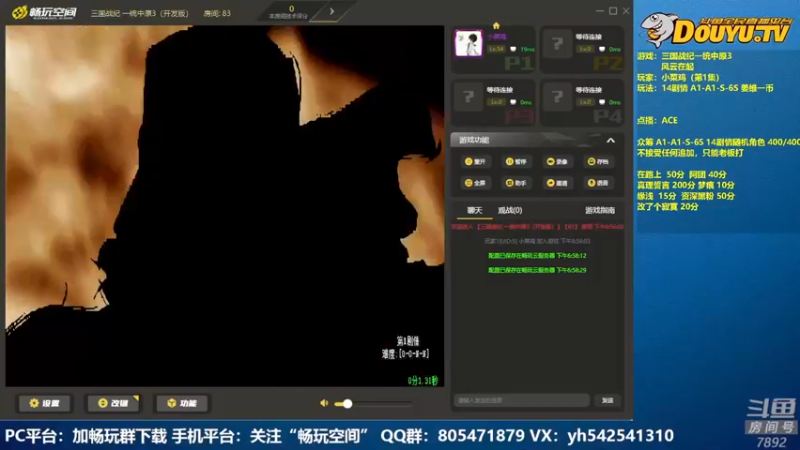The width and height of the screenshot is (800, 450).
Task: Click the red system message in chat
Action: click(537, 227)
